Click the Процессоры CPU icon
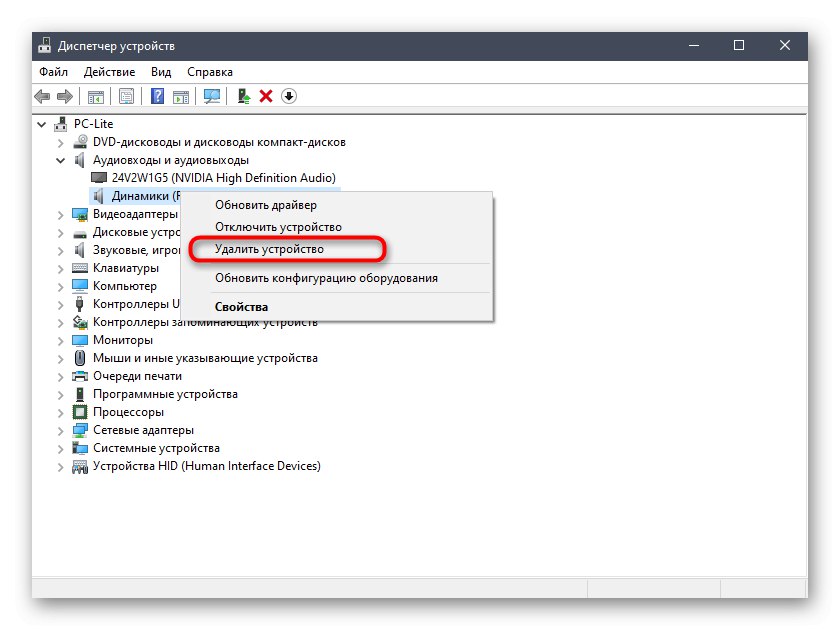The height and width of the screenshot is (630, 840). [x=80, y=412]
